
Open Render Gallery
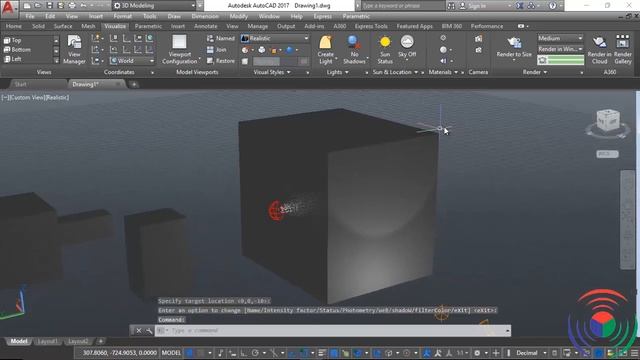click(622, 49)
